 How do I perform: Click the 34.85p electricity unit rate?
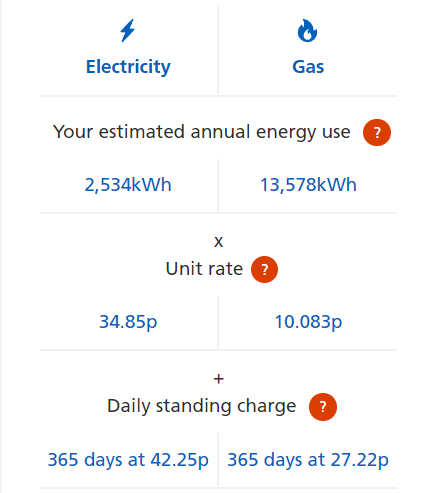tap(128, 322)
